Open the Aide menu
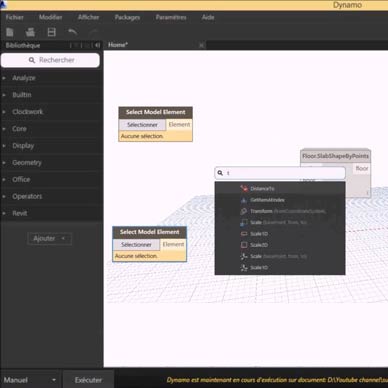 208,17
